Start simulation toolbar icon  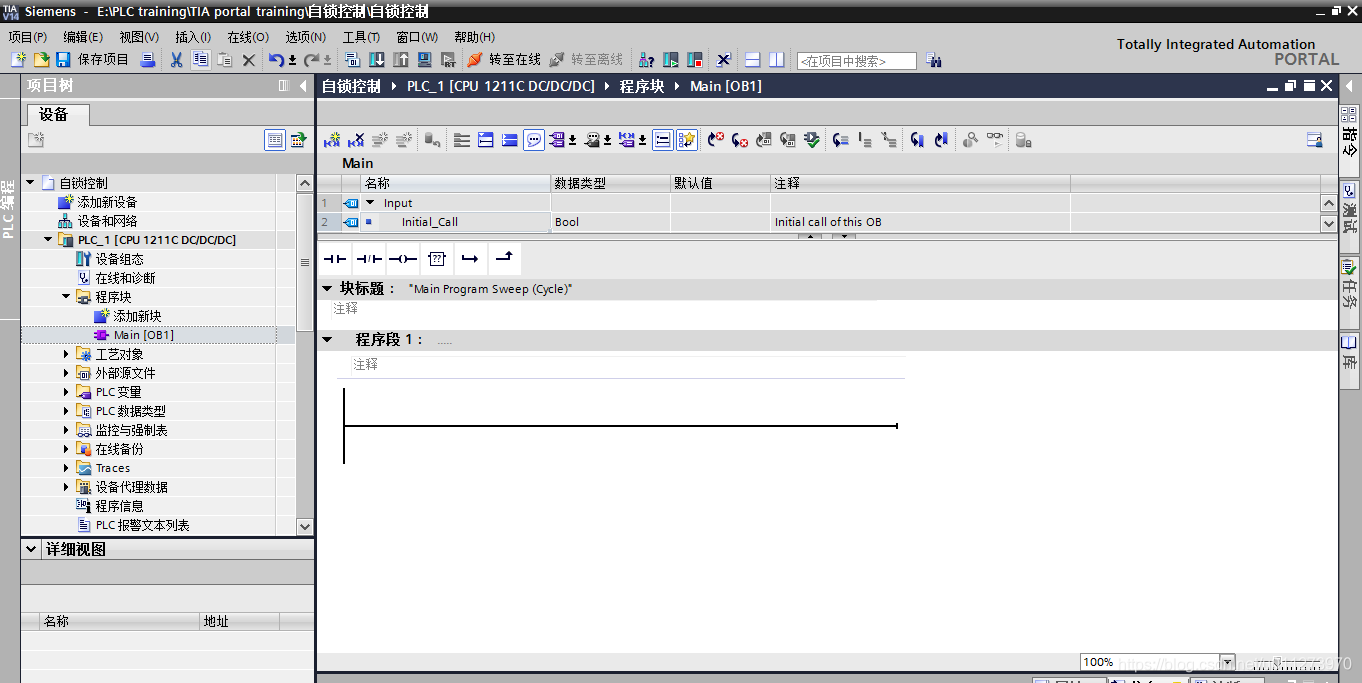click(424, 60)
